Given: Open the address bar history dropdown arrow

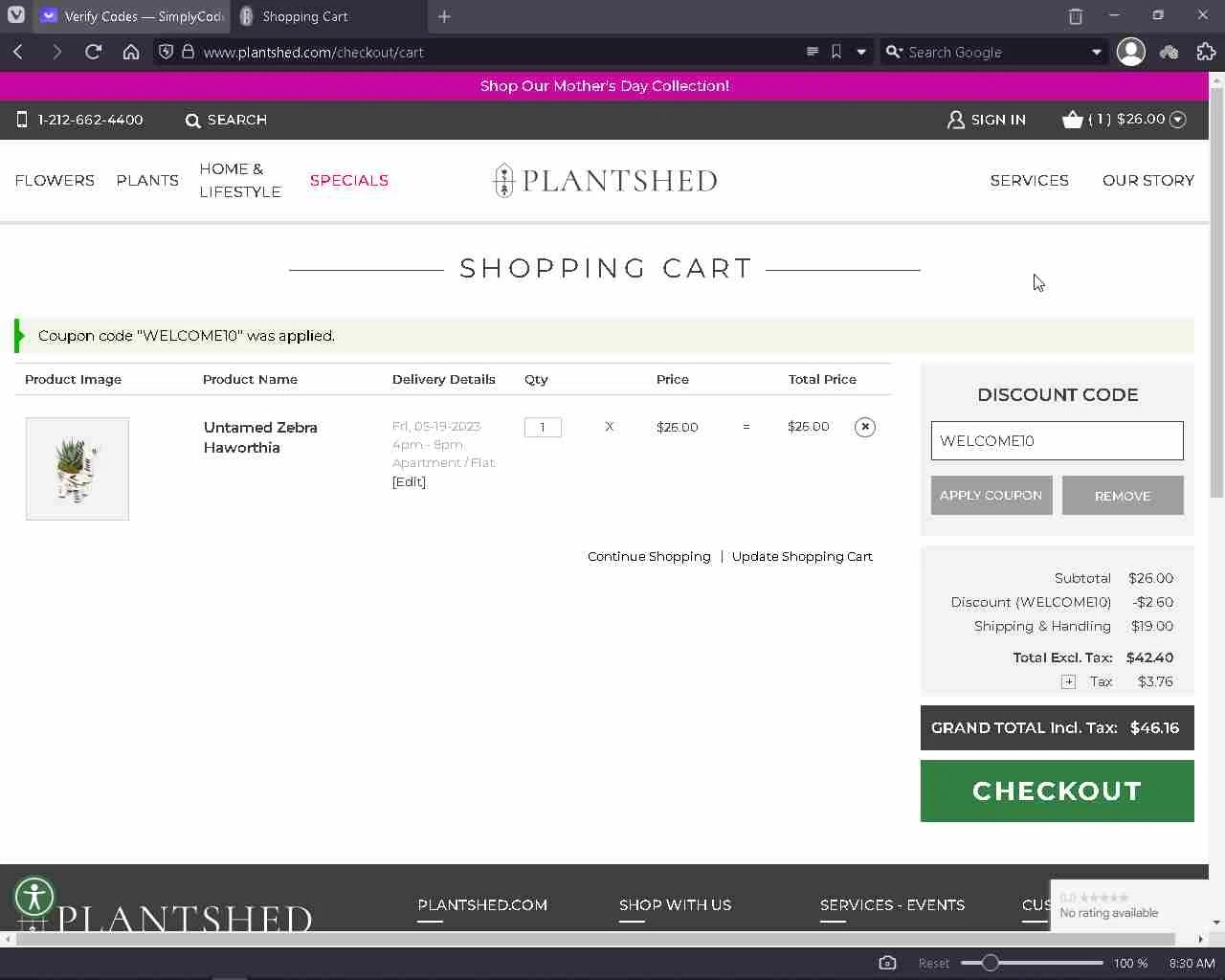Looking at the screenshot, I should point(861,52).
